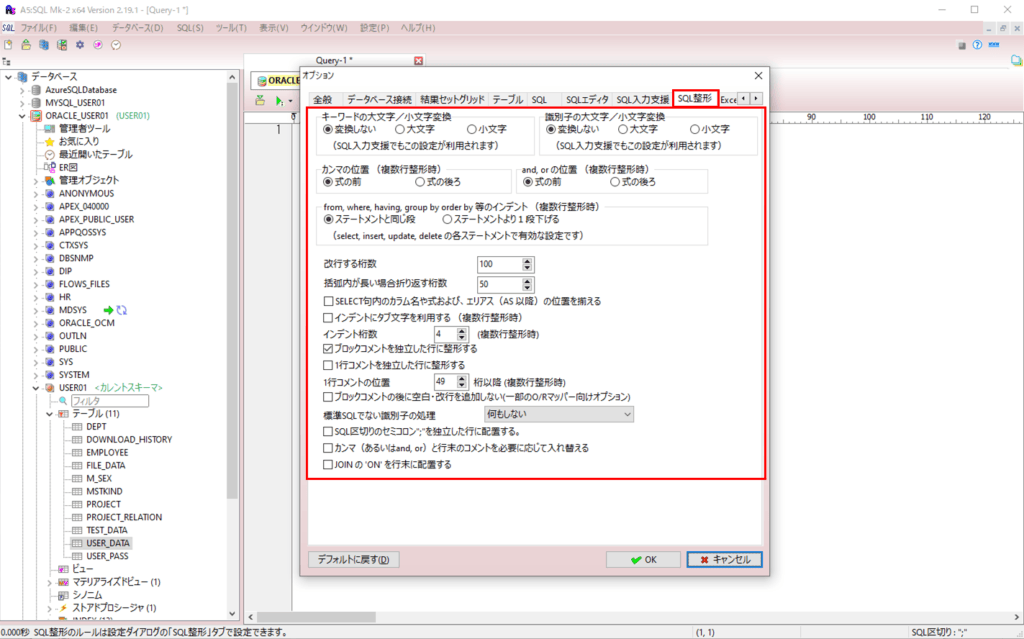Check the インデントにタブ文字を利用する option
The image size is (1024, 639).
tap(326, 319)
